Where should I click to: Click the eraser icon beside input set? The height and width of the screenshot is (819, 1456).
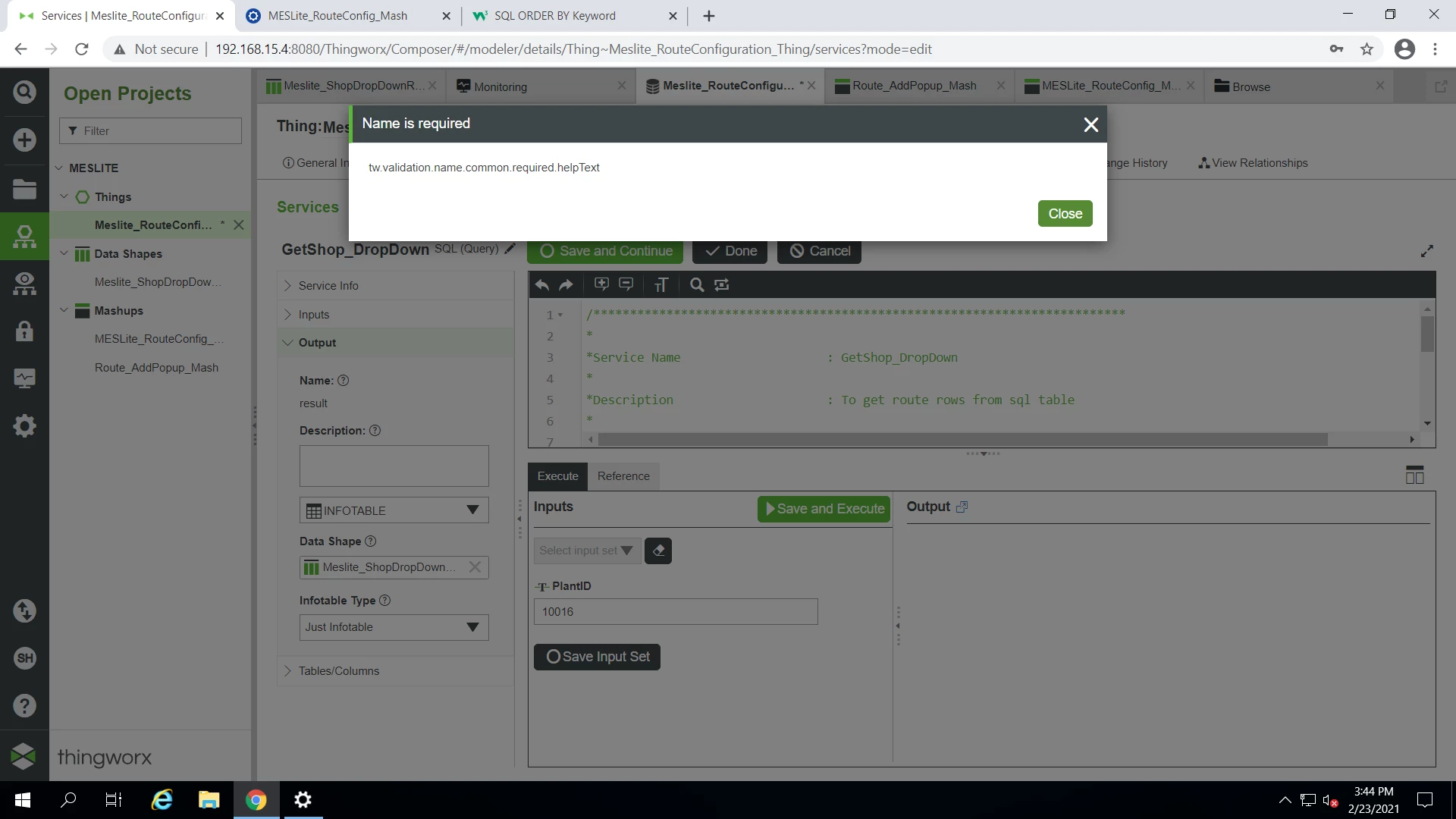(x=658, y=551)
